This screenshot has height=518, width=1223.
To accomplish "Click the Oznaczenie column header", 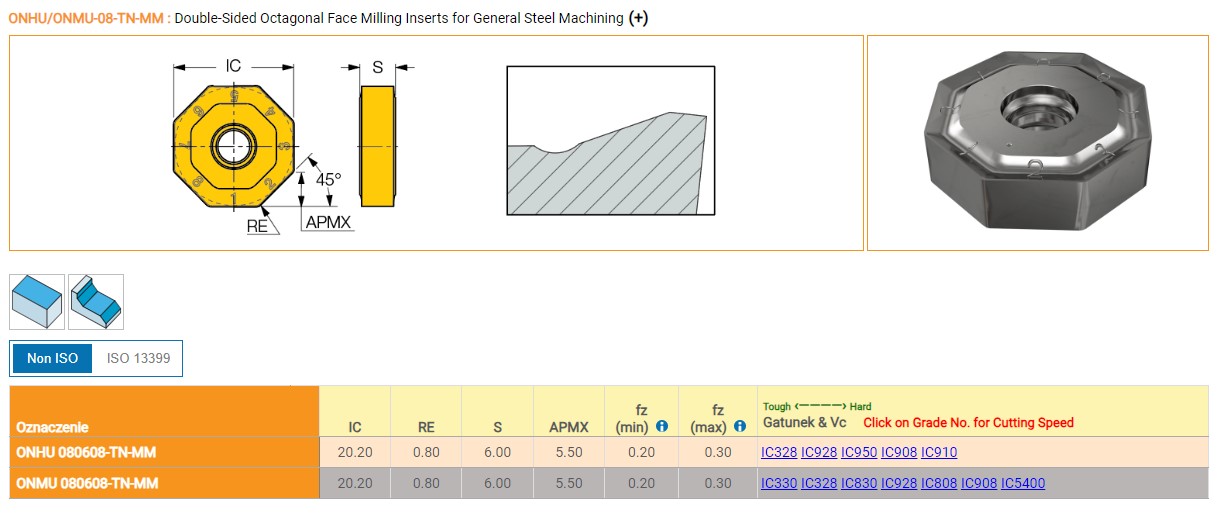I will pyautogui.click(x=52, y=426).
